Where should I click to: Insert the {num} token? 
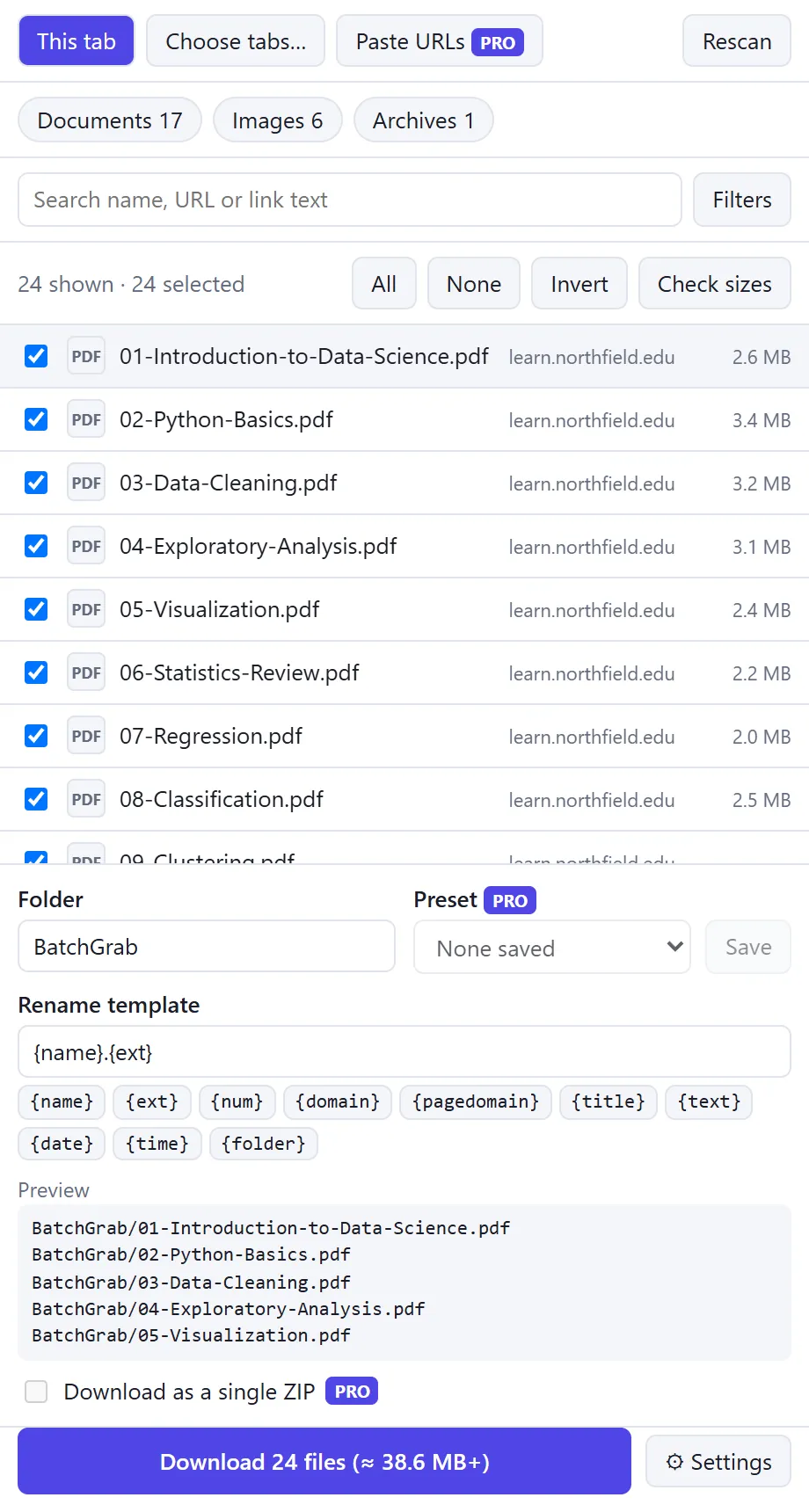click(237, 1101)
